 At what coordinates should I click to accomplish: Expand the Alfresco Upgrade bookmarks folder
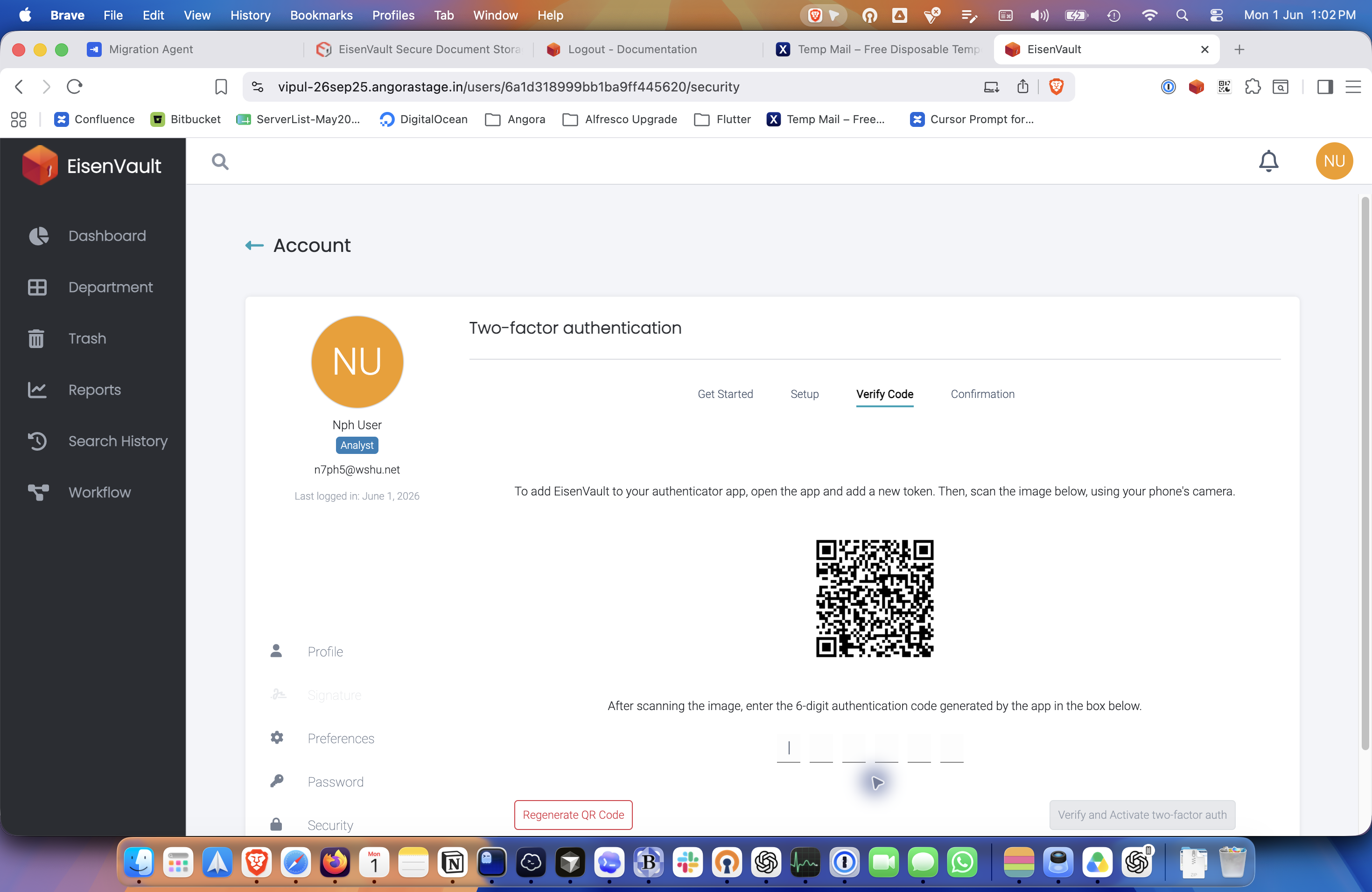(620, 119)
